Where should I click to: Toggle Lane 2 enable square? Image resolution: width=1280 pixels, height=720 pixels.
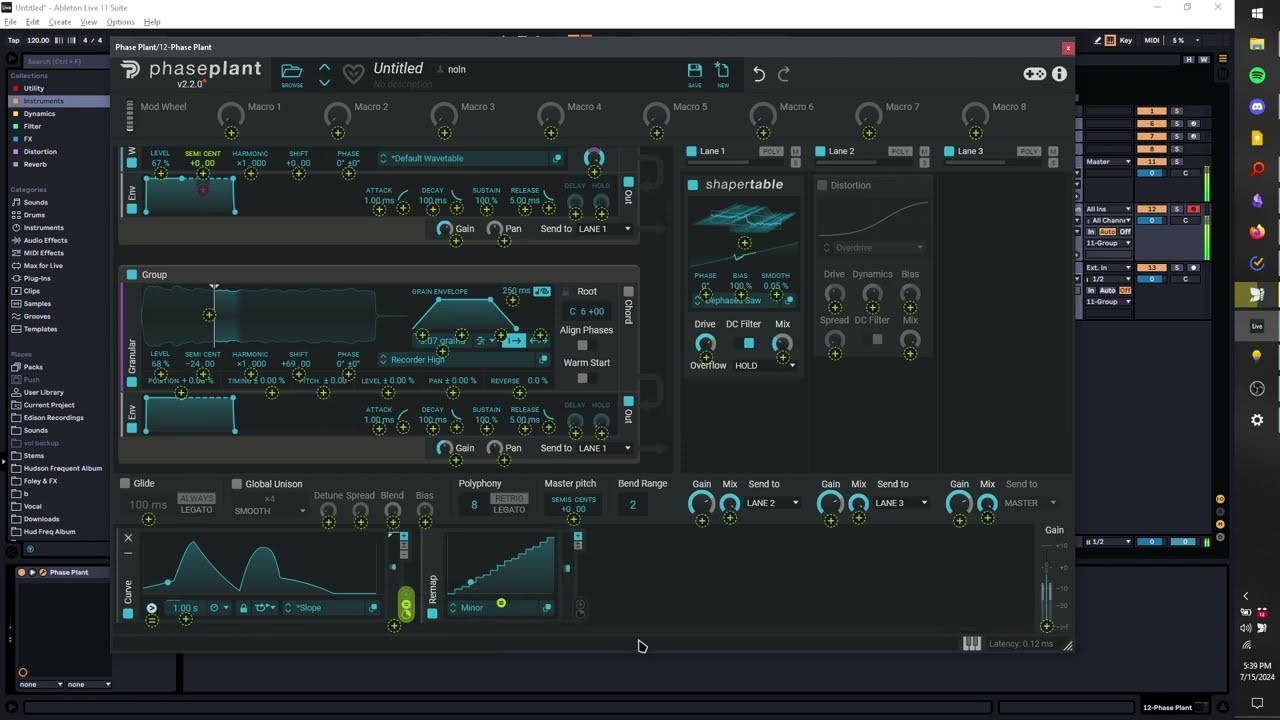[x=820, y=151]
